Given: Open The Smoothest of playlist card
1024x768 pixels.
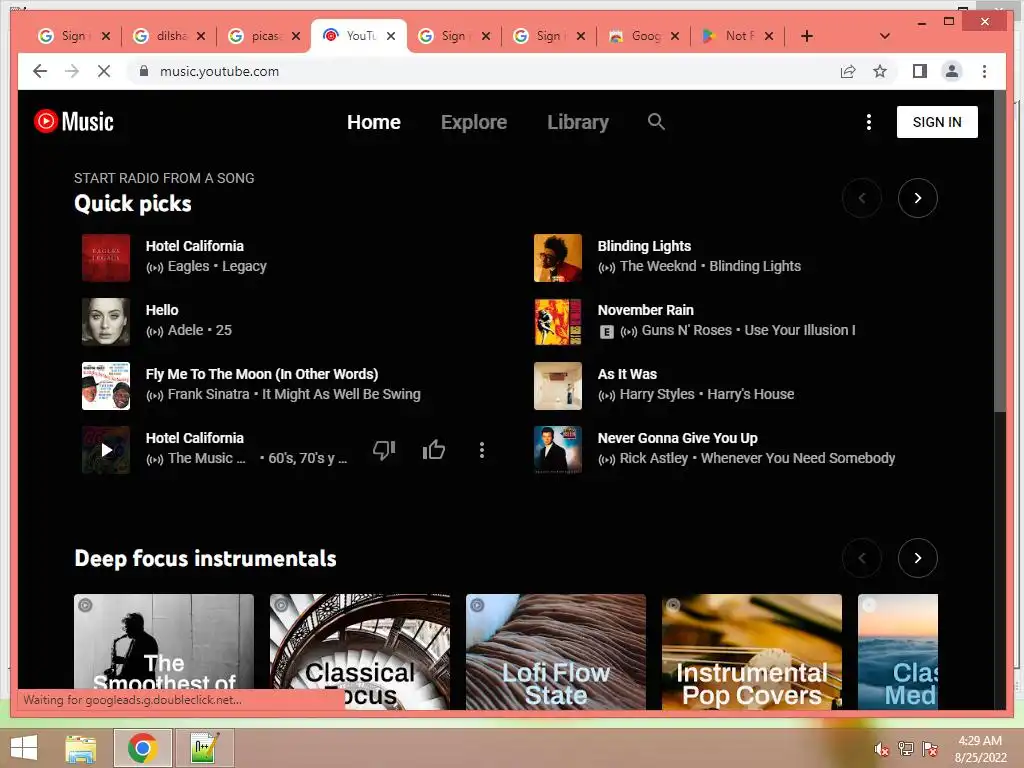Looking at the screenshot, I should point(164,641).
